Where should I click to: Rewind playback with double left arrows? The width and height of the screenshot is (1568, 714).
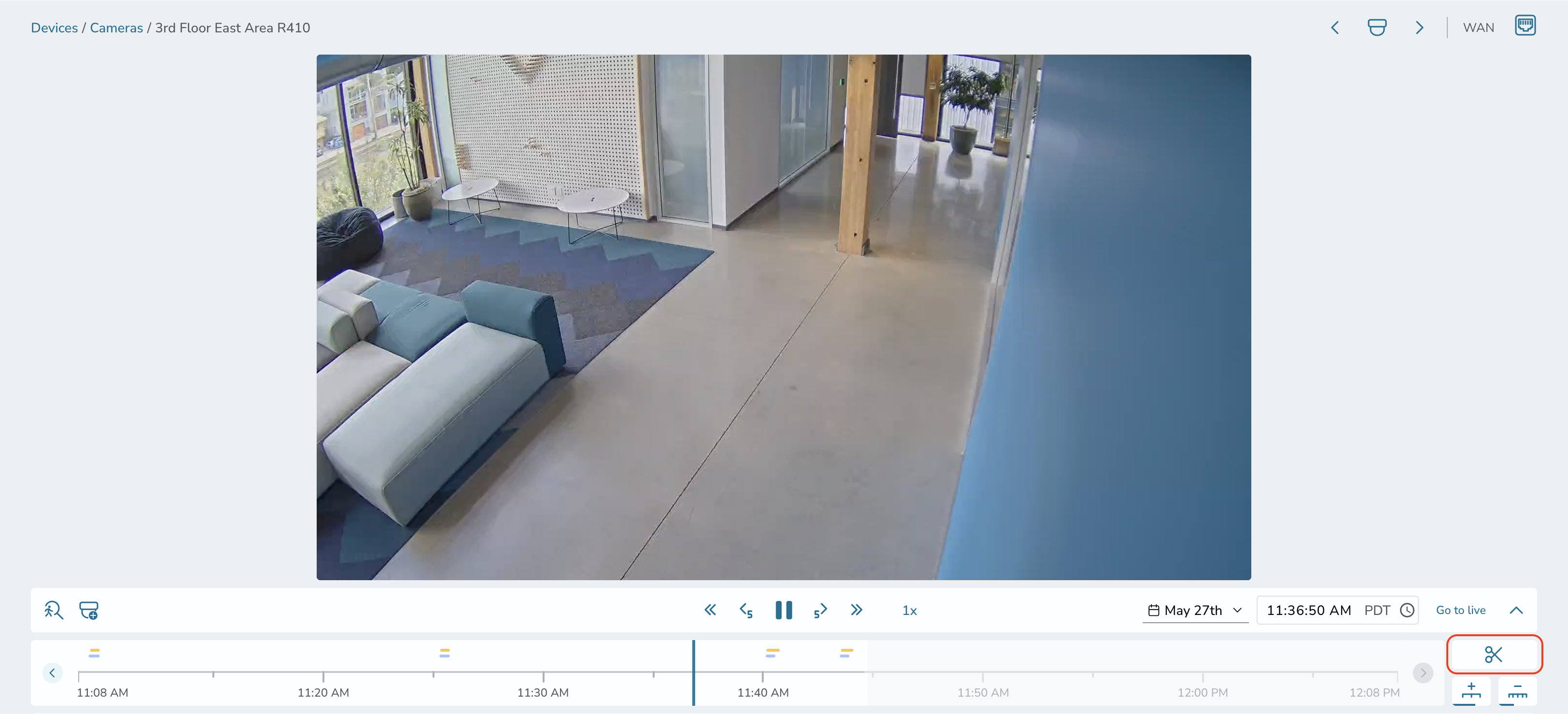pyautogui.click(x=710, y=610)
